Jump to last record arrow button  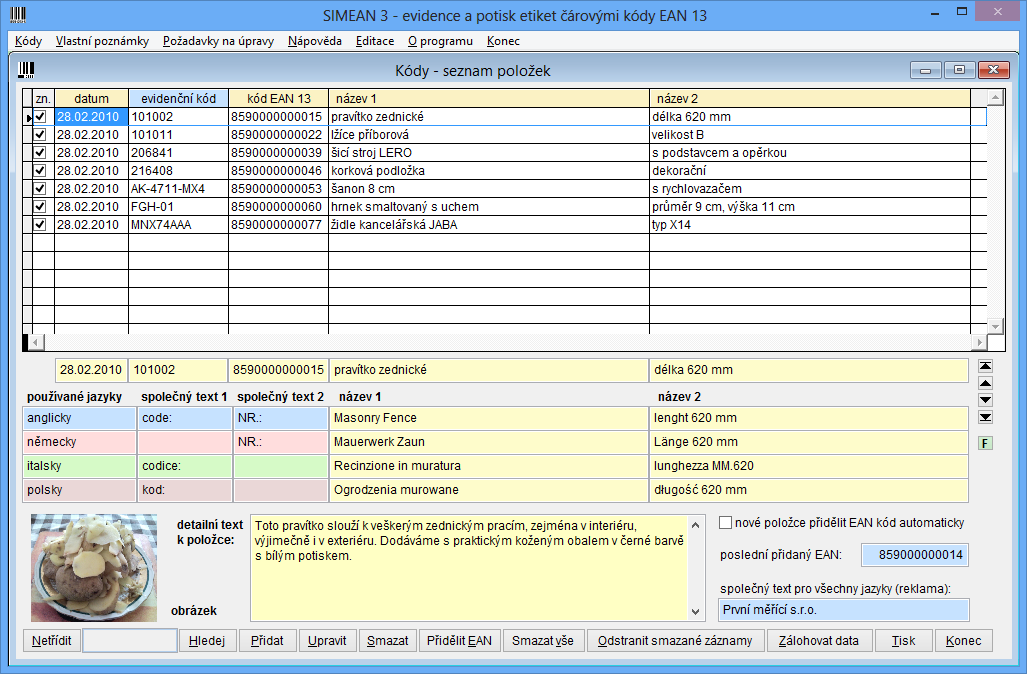coord(985,417)
